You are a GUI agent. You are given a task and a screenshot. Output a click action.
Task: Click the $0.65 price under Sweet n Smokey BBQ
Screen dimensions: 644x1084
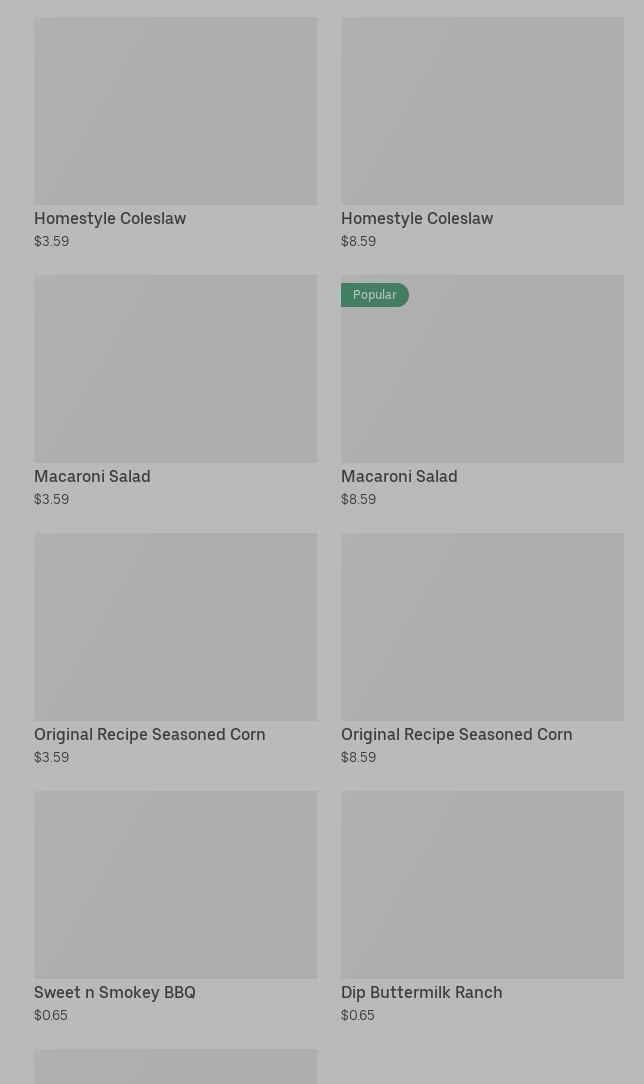(x=51, y=1015)
